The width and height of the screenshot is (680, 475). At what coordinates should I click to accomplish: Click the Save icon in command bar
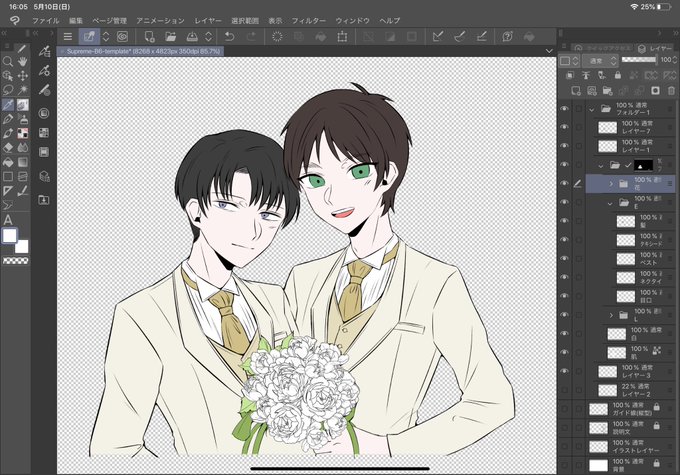tap(192, 37)
